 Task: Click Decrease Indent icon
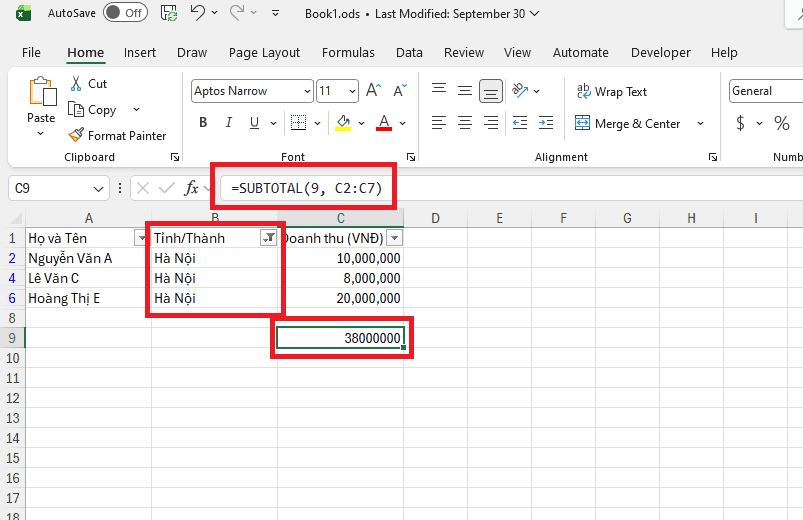tap(520, 122)
